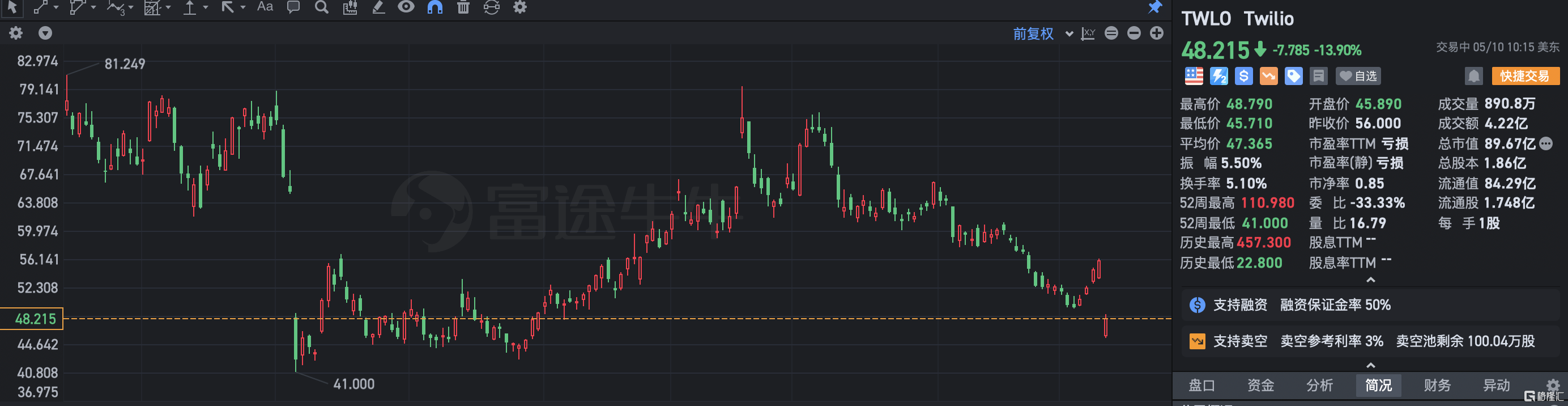This screenshot has height=406, width=1568.
Task: Zoom in the chart with plus icon
Action: pyautogui.click(x=1157, y=33)
